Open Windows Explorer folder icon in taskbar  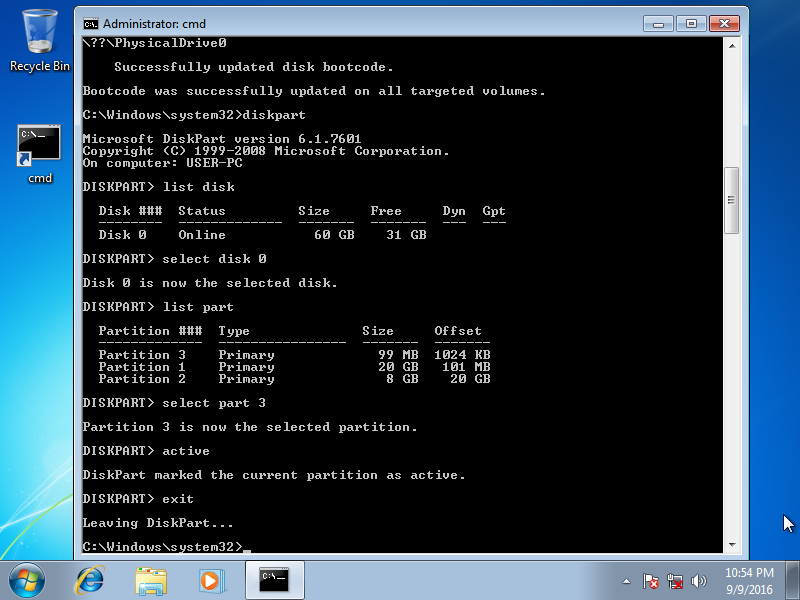[x=151, y=581]
